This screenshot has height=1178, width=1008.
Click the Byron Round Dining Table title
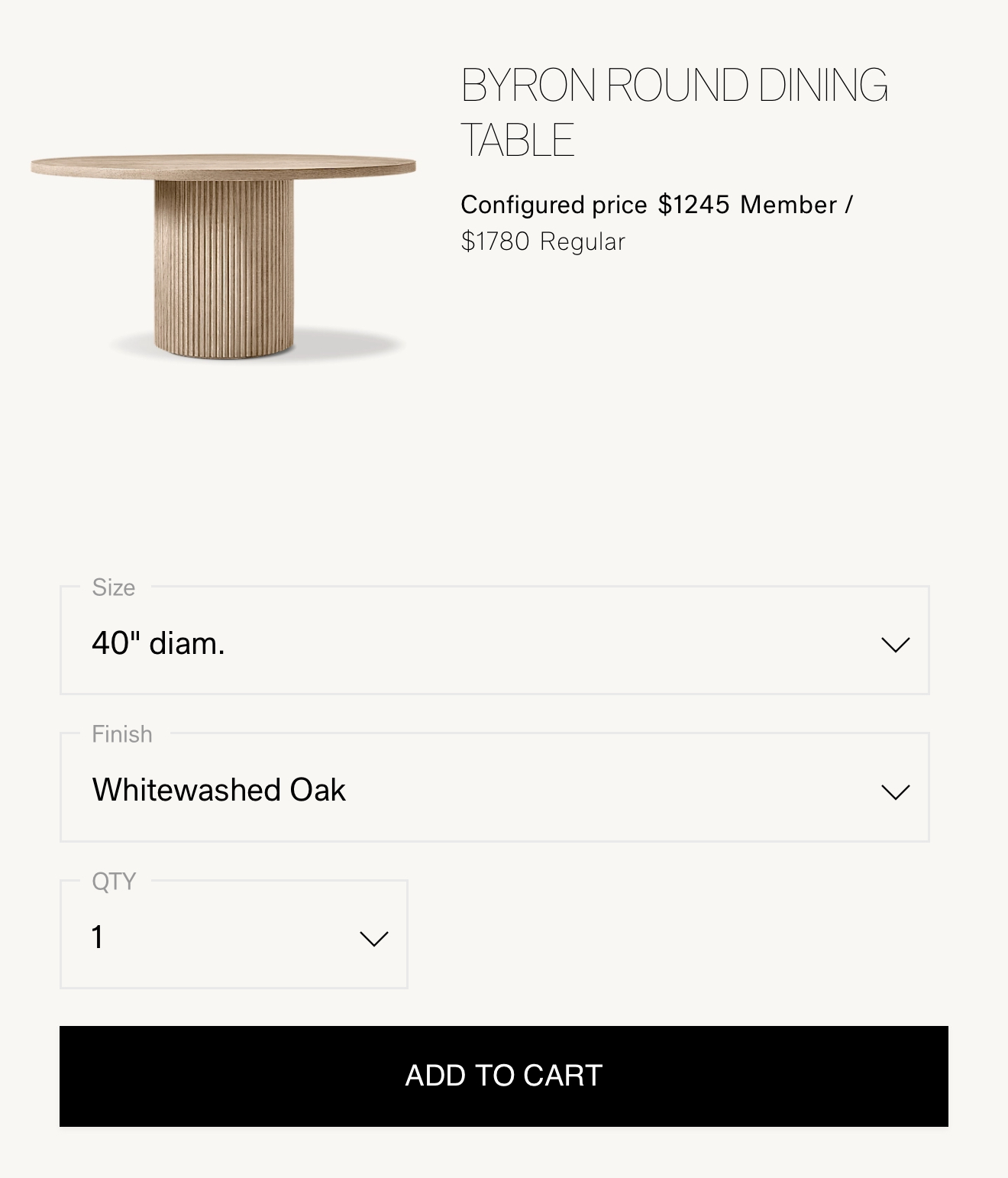pyautogui.click(x=674, y=112)
